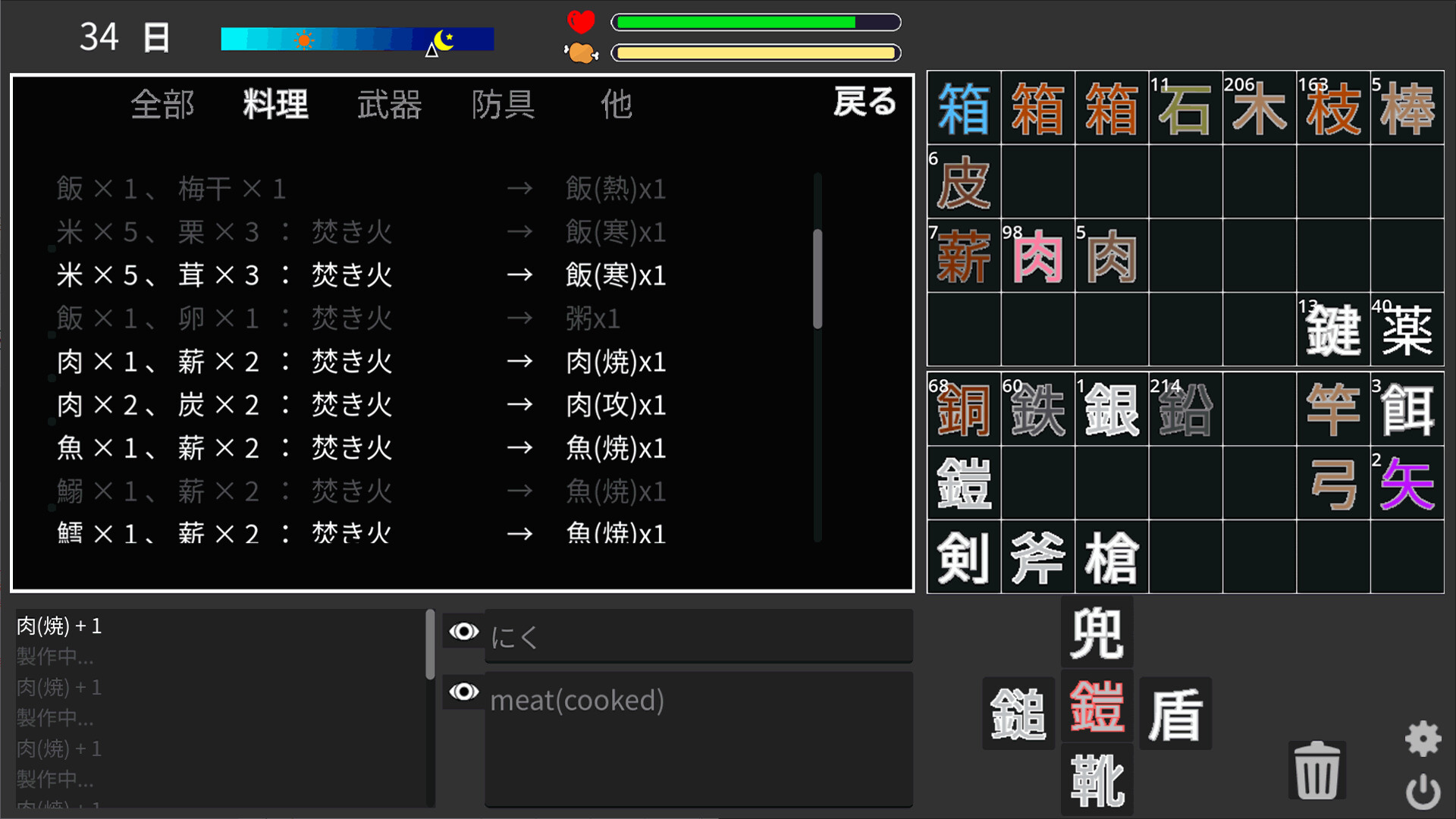Toggle visibility on the にく name field

pyautogui.click(x=463, y=632)
